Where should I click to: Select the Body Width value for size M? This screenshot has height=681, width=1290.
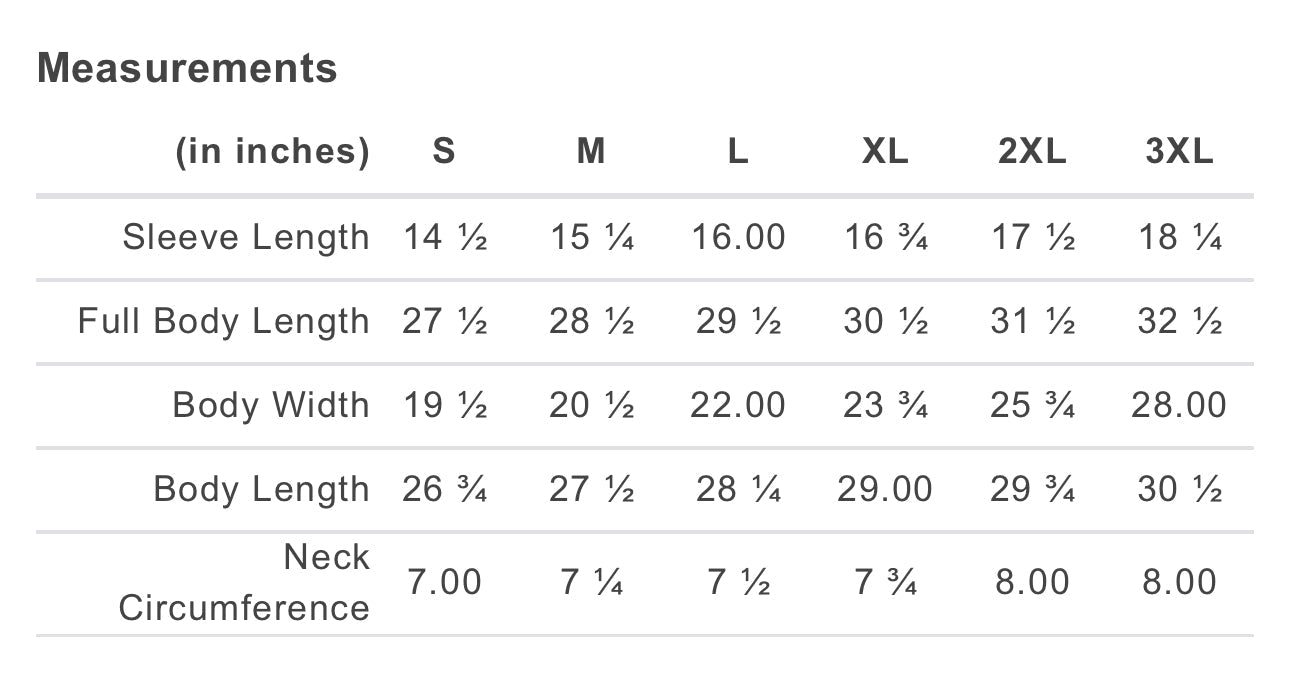click(591, 405)
